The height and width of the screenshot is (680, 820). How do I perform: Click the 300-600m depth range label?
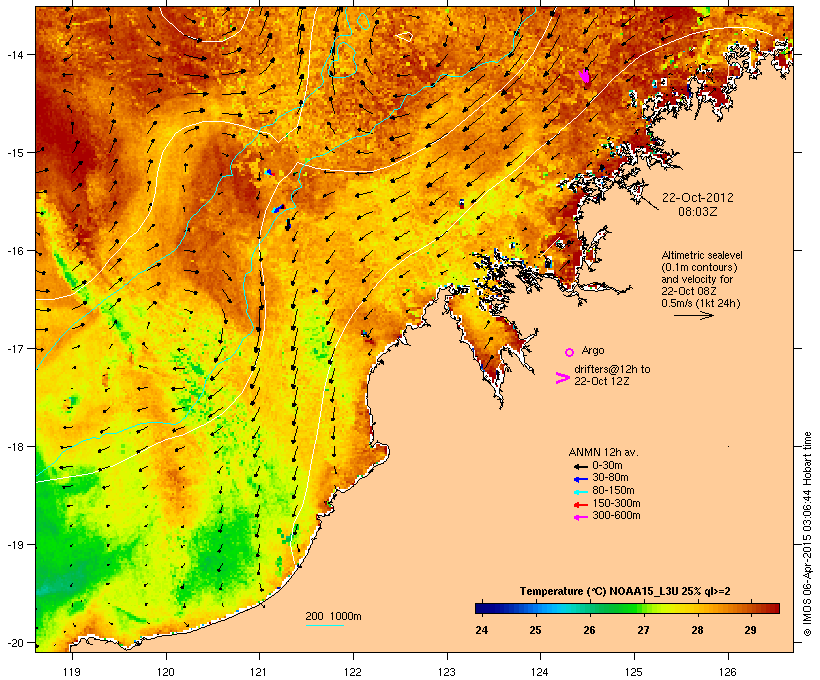[616, 516]
